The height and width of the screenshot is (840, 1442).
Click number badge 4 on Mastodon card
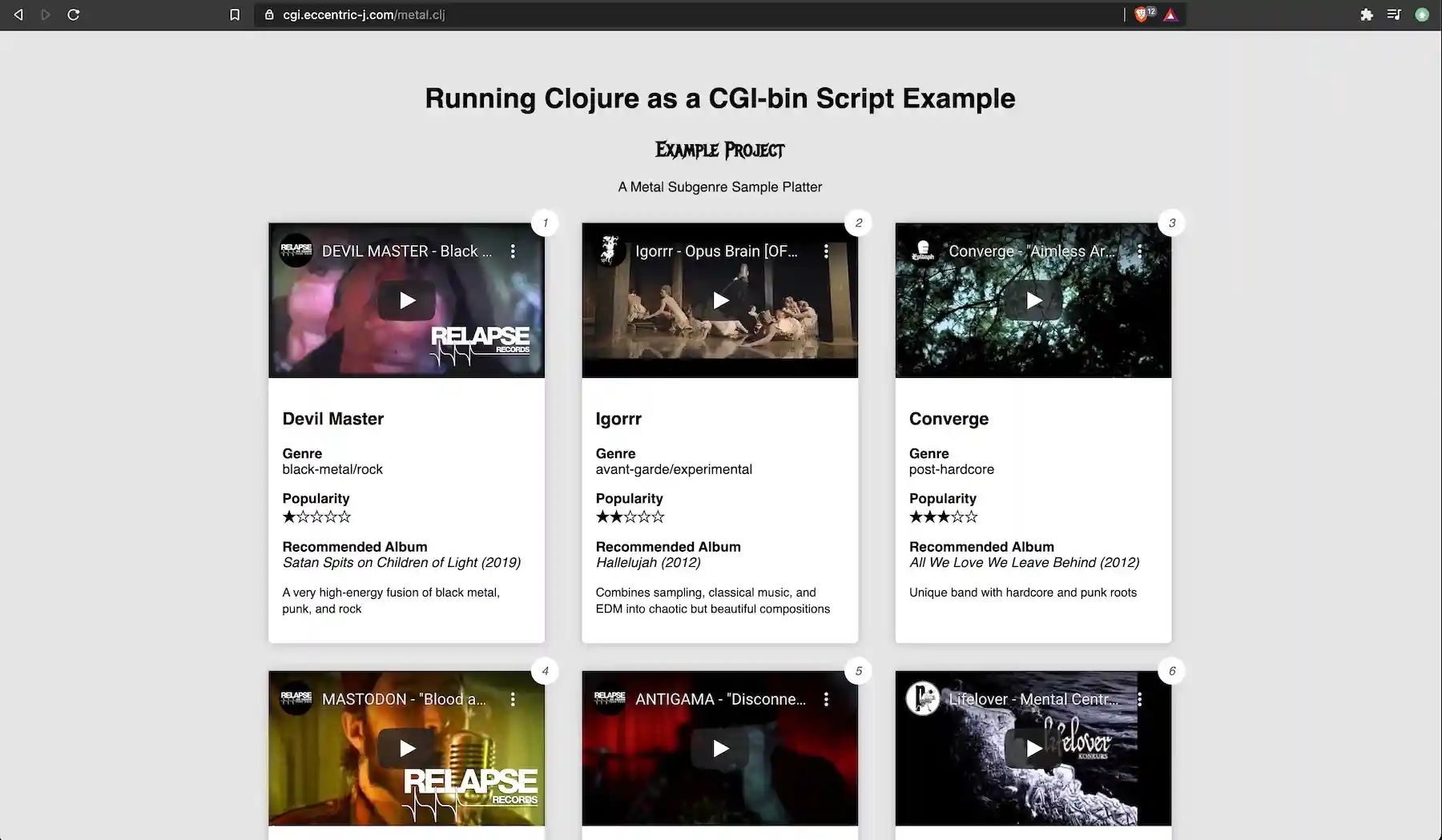(546, 671)
